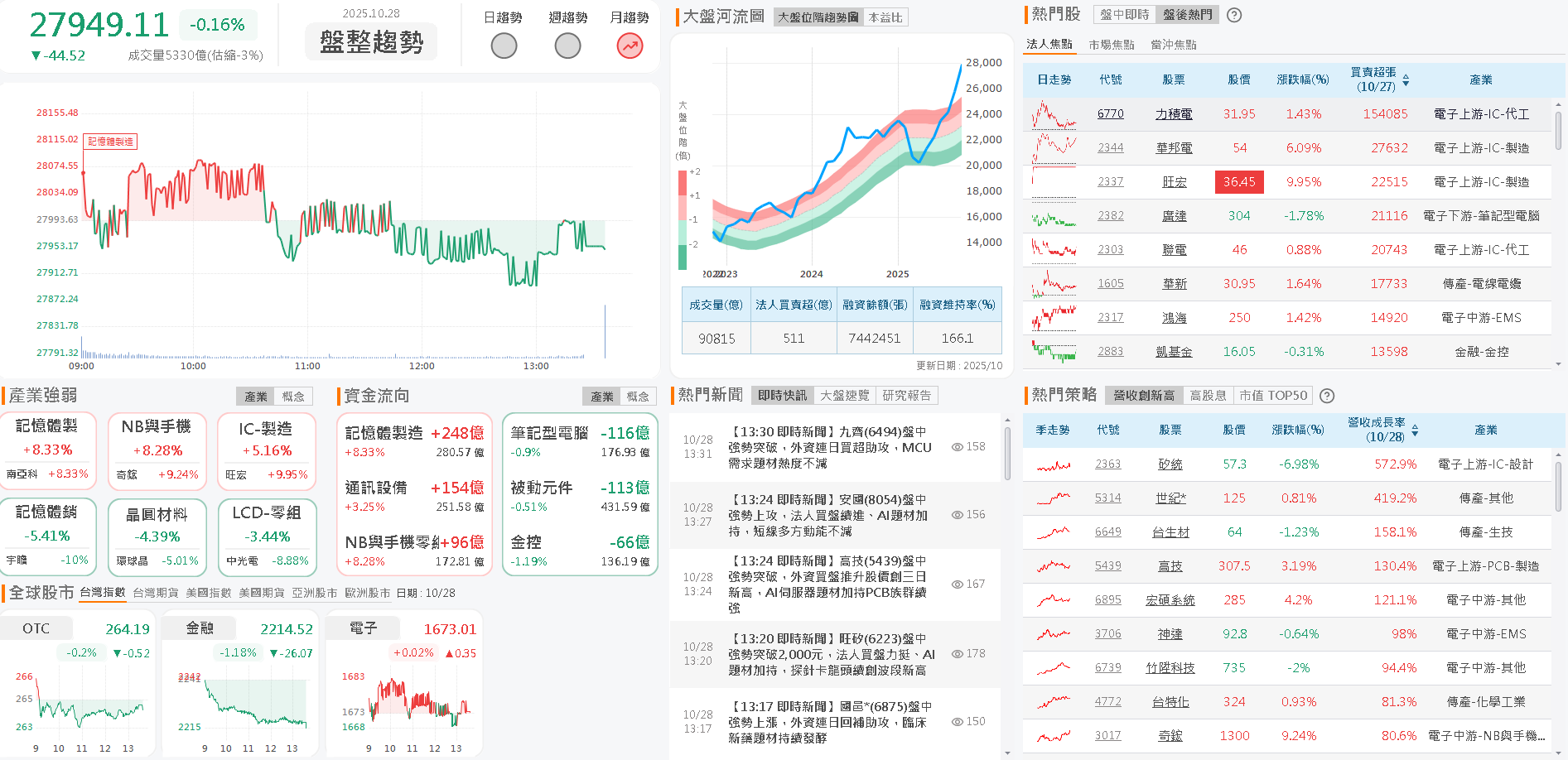Sort strategy list by 營收成長率 arrows
This screenshot has height=760, width=1568.
point(1415,431)
